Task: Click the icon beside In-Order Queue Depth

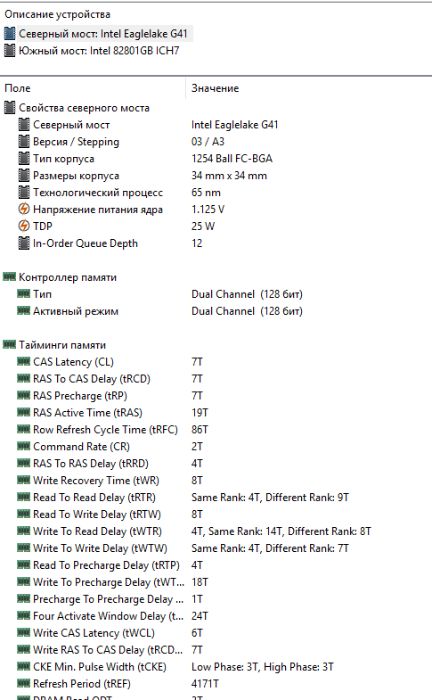Action: click(x=24, y=244)
